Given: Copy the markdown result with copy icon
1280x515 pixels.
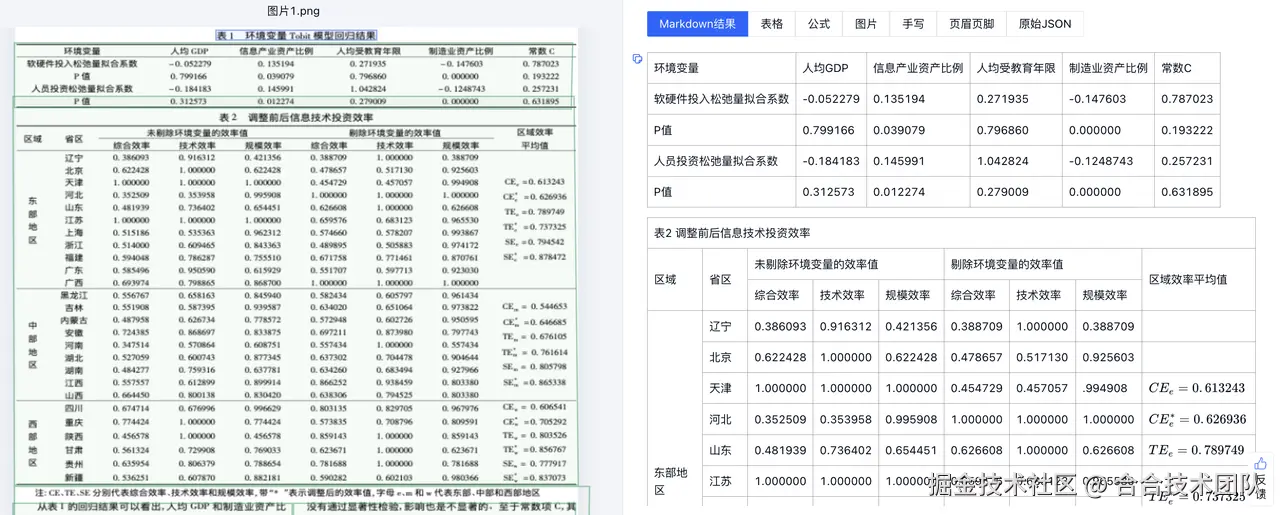Looking at the screenshot, I should 637,60.
